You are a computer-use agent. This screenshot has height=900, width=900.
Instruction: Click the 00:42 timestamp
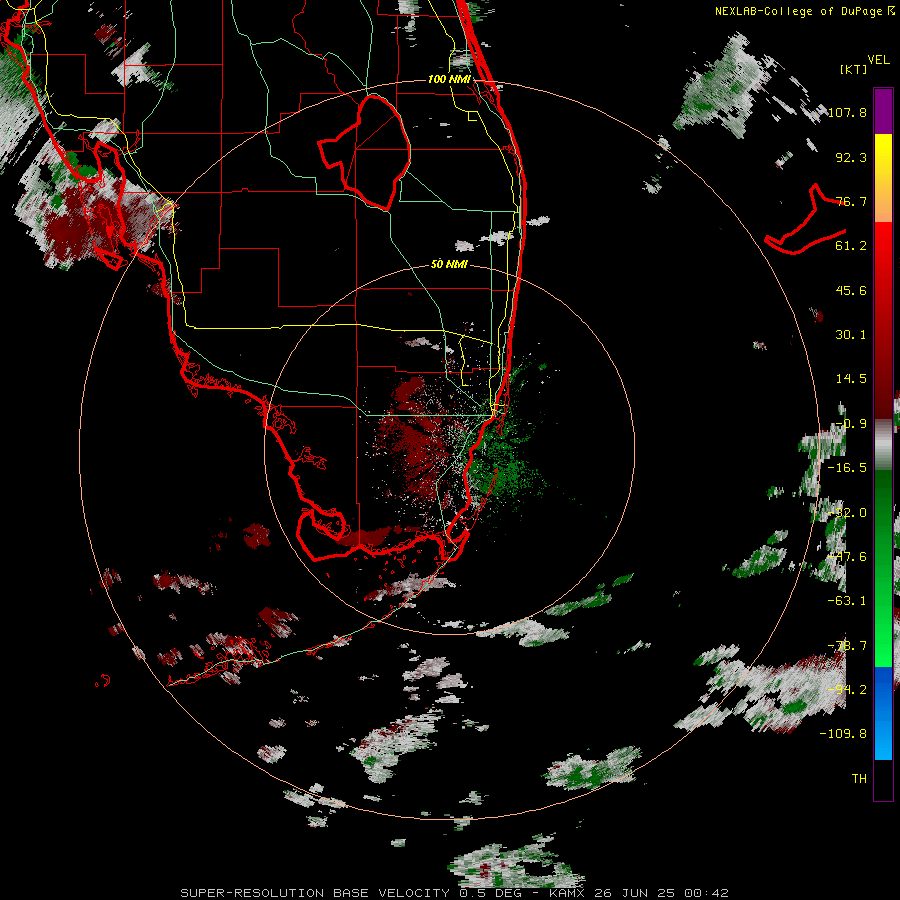(x=705, y=893)
